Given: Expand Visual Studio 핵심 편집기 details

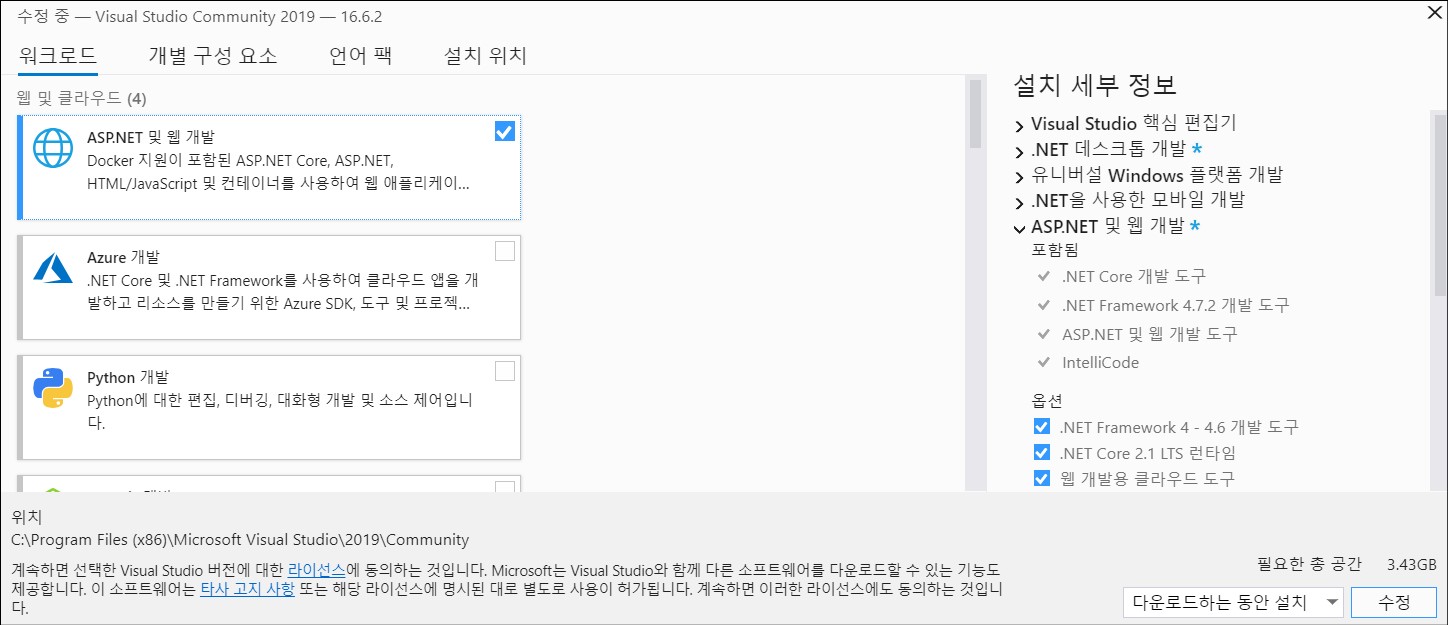Looking at the screenshot, I should tap(1019, 126).
